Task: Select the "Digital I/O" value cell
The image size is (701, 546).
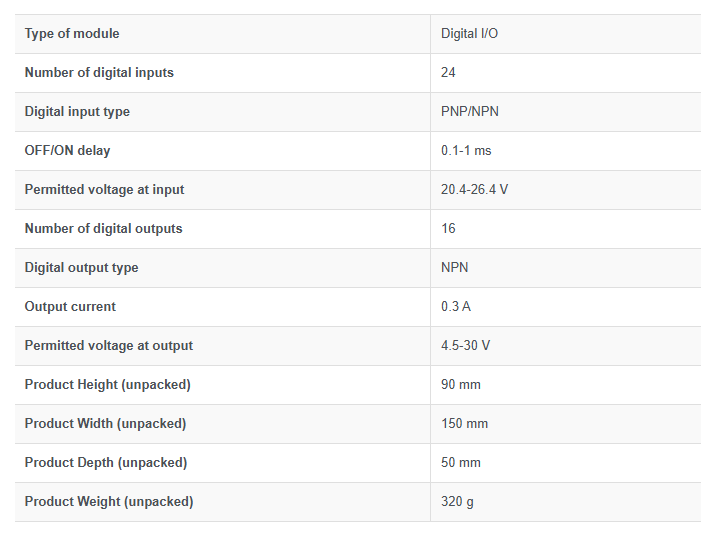Action: pyautogui.click(x=469, y=34)
